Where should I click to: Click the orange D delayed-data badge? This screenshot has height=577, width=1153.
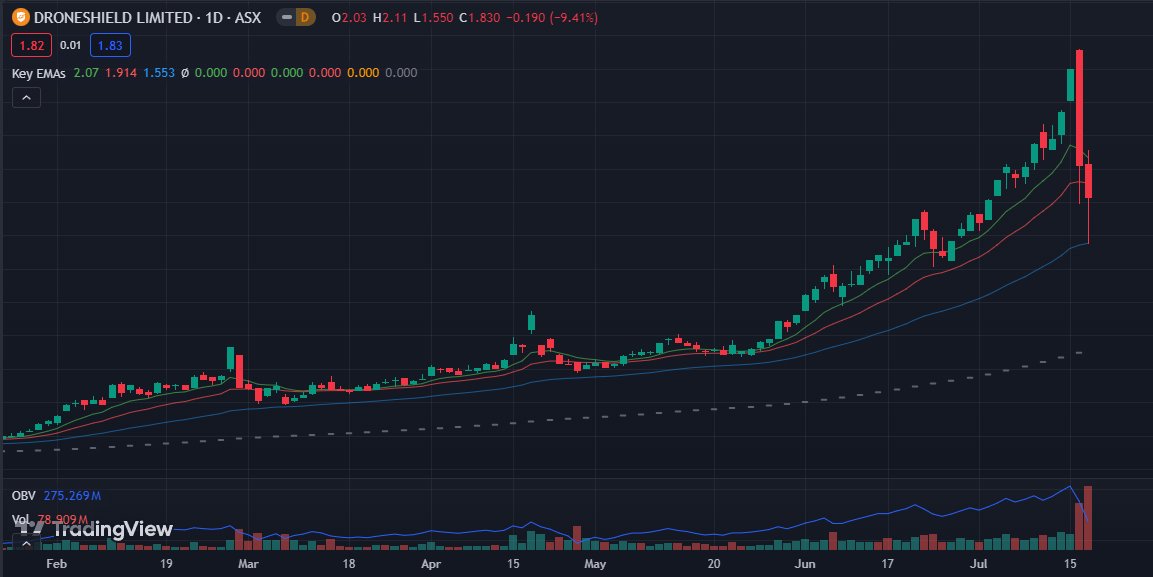pyautogui.click(x=304, y=17)
